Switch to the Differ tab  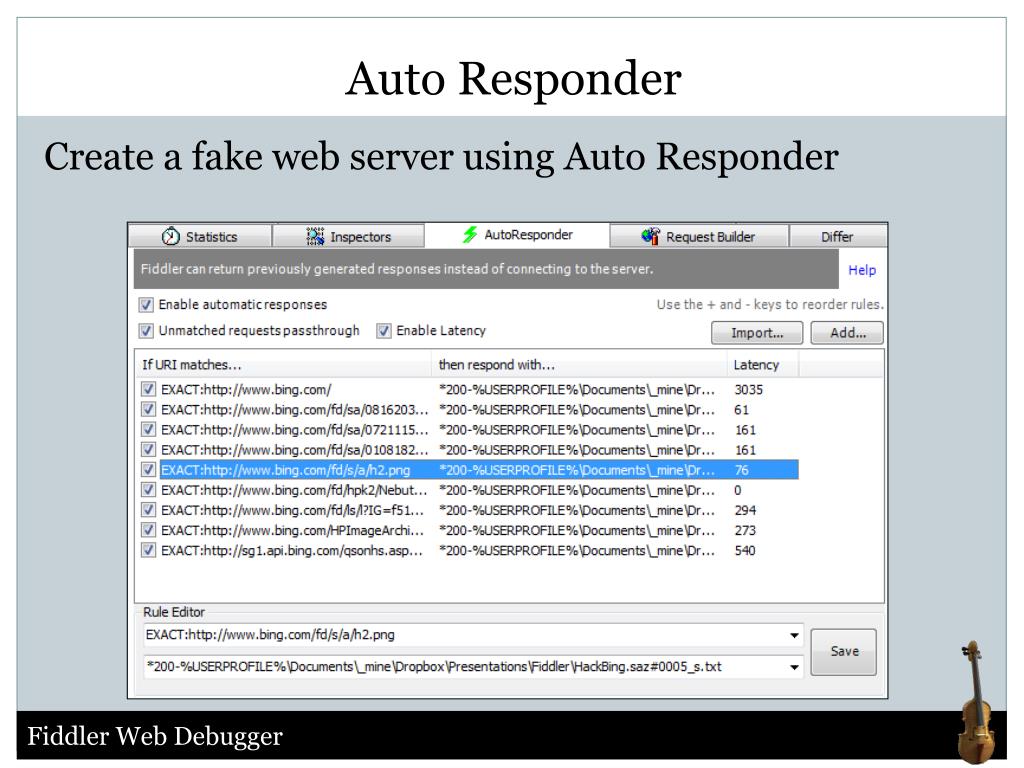[x=838, y=236]
